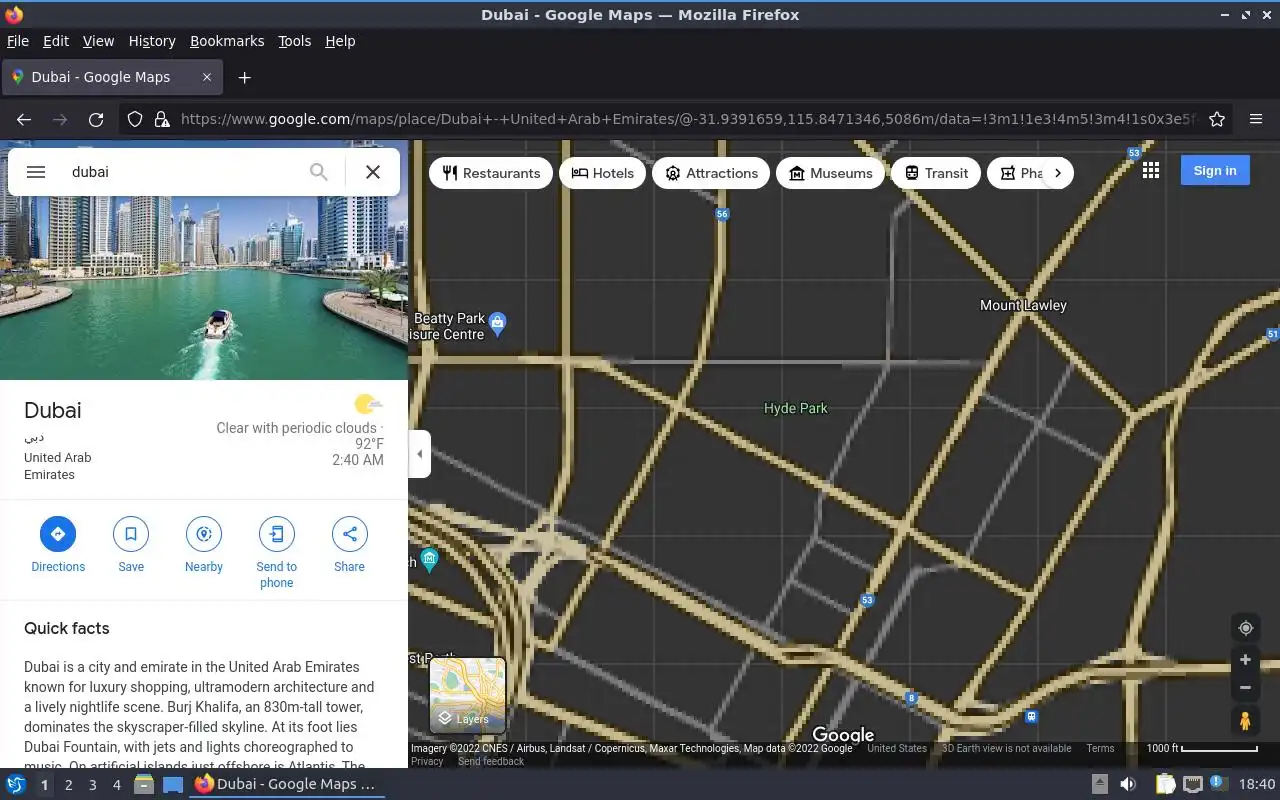
Task: Show more category chips with right arrow
Action: click(x=1057, y=173)
